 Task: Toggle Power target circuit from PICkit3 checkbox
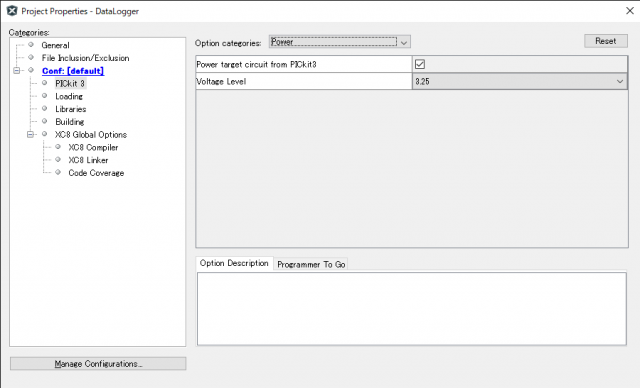point(420,64)
